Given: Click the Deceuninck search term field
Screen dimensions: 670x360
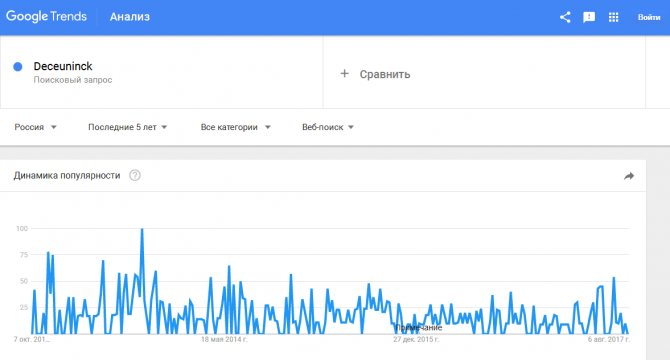Looking at the screenshot, I should click(x=162, y=72).
